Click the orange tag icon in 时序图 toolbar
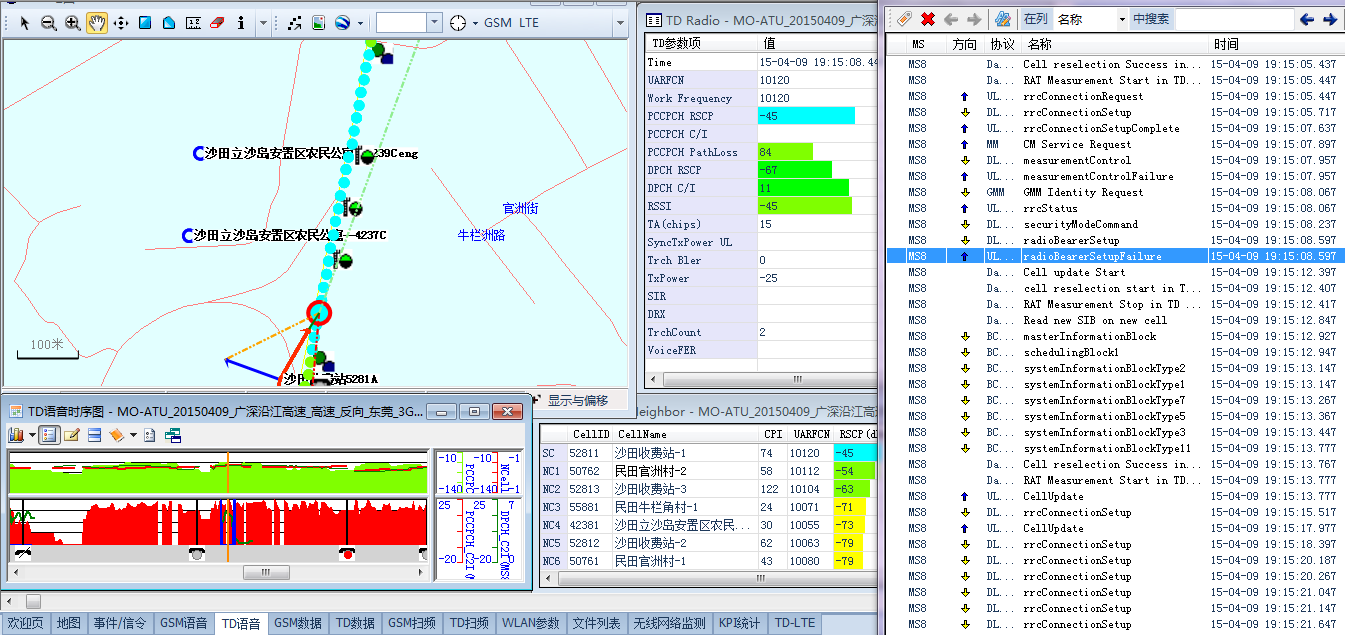The height and width of the screenshot is (635, 1345). [x=117, y=435]
